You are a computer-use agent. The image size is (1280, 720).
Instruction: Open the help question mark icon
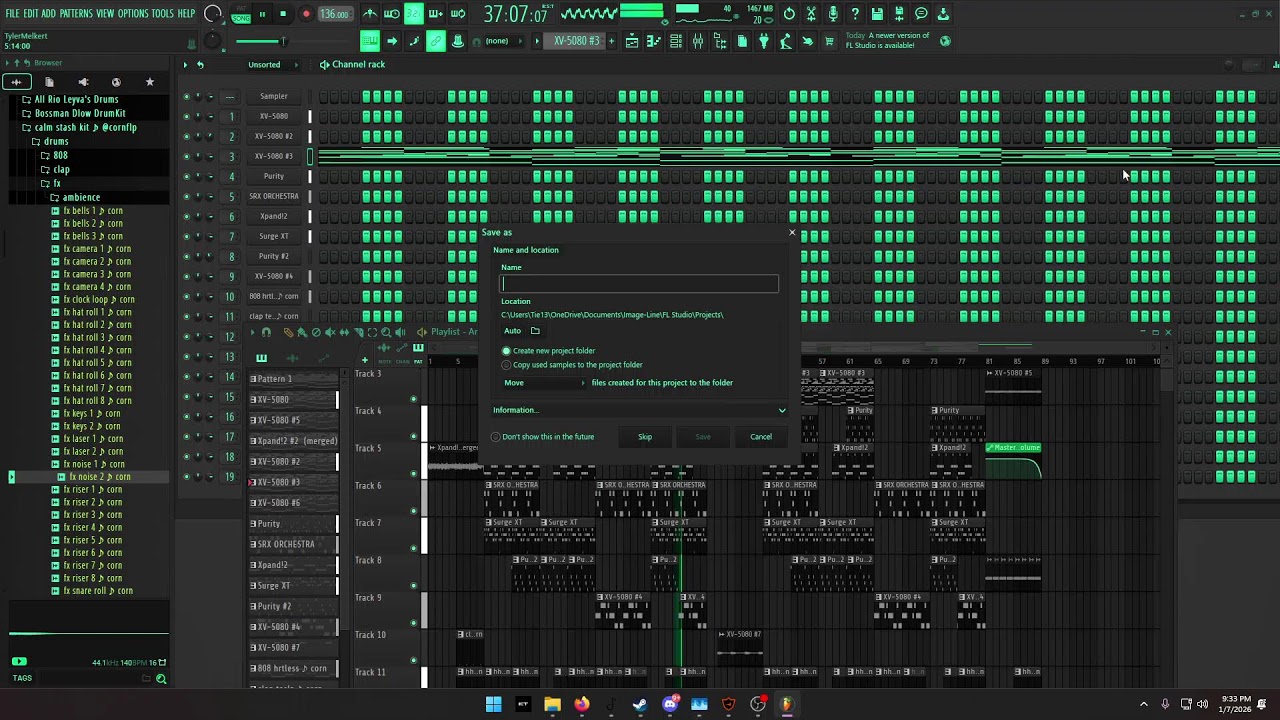855,14
